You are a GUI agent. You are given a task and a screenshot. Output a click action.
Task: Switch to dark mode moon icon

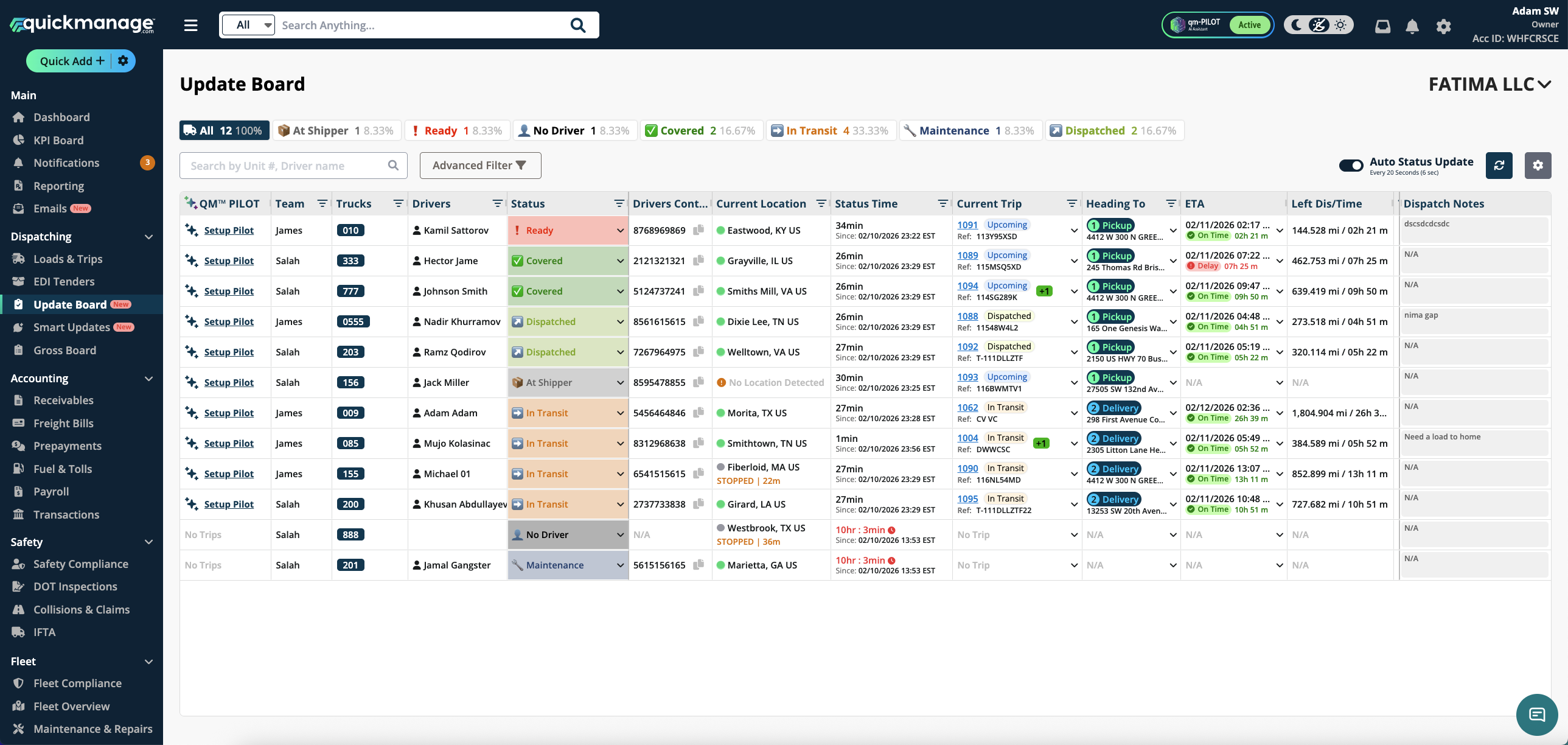[1297, 25]
